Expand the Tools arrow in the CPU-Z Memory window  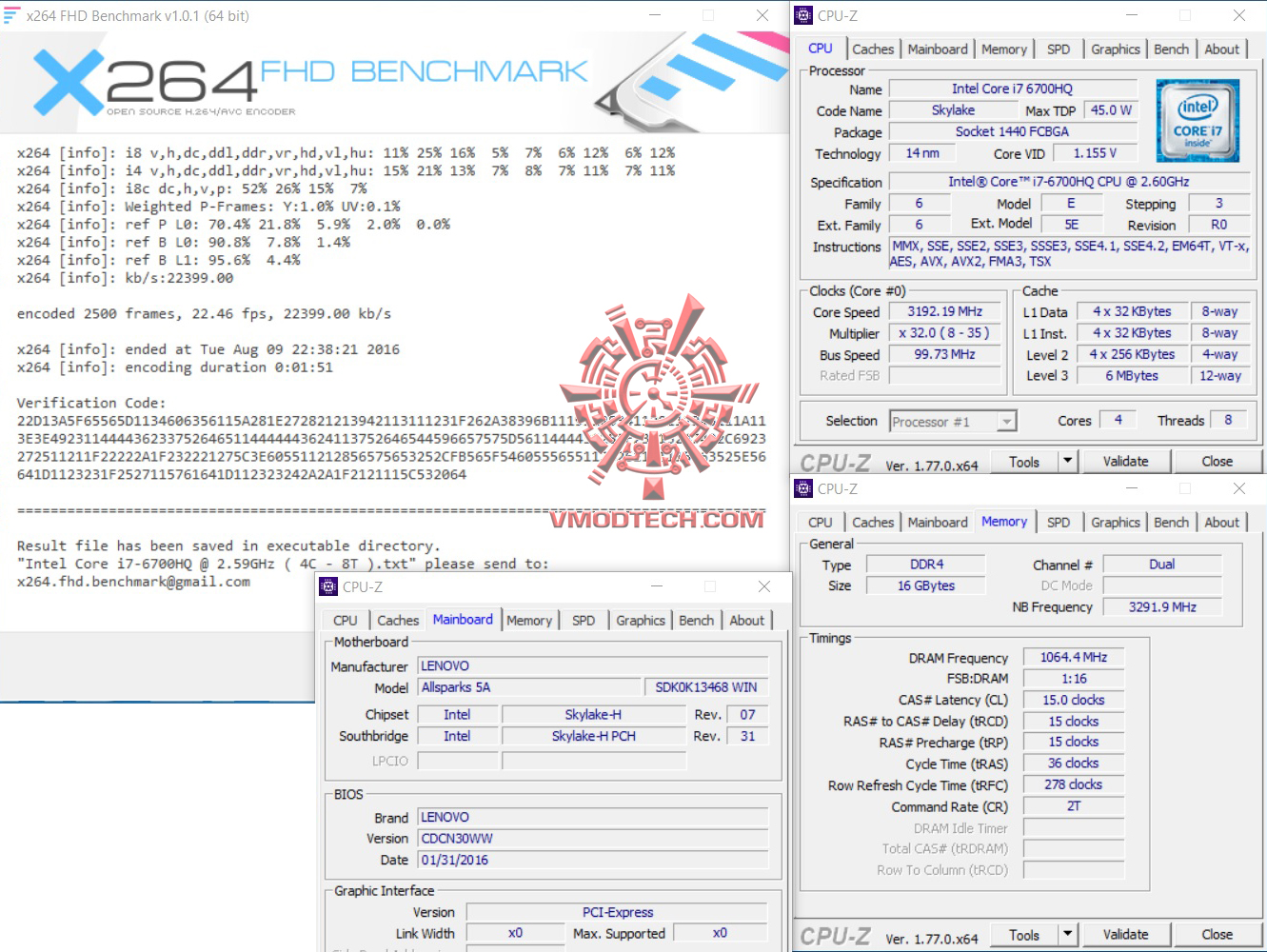1068,935
